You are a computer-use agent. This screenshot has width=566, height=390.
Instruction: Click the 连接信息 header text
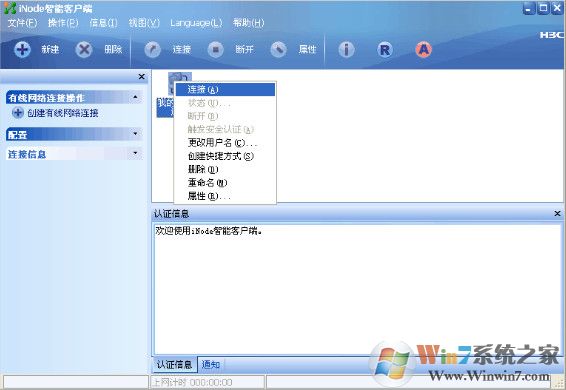27,155
